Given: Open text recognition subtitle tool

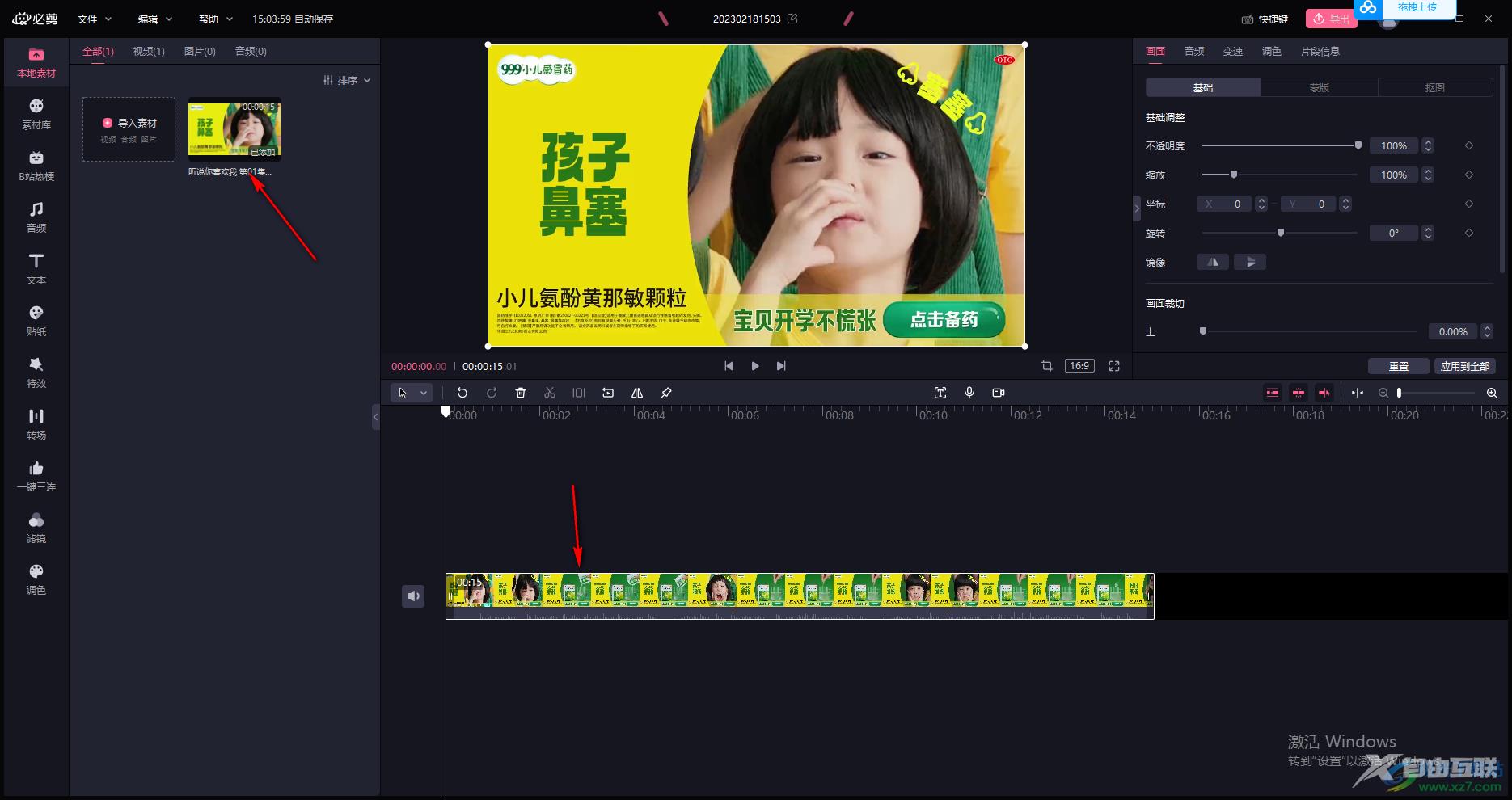Looking at the screenshot, I should (940, 393).
